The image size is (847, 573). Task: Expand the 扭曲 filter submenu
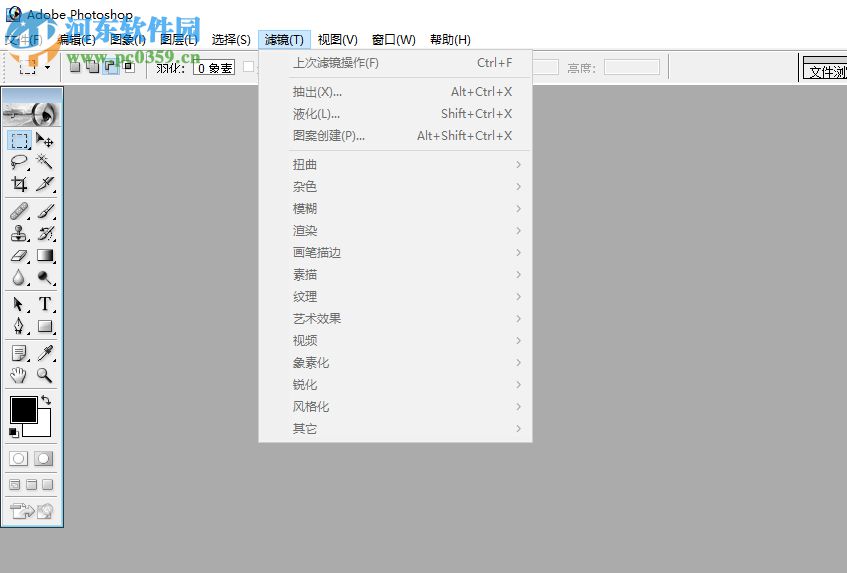point(395,165)
